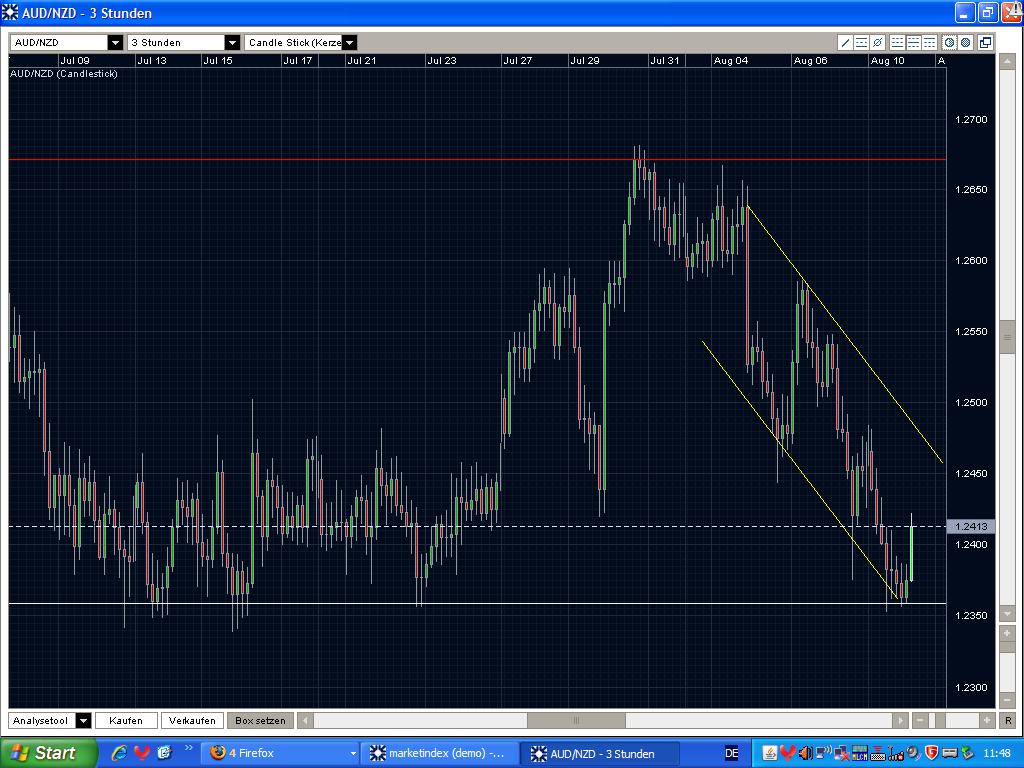Switch to marketindex (demo) taskbar window

click(x=441, y=753)
